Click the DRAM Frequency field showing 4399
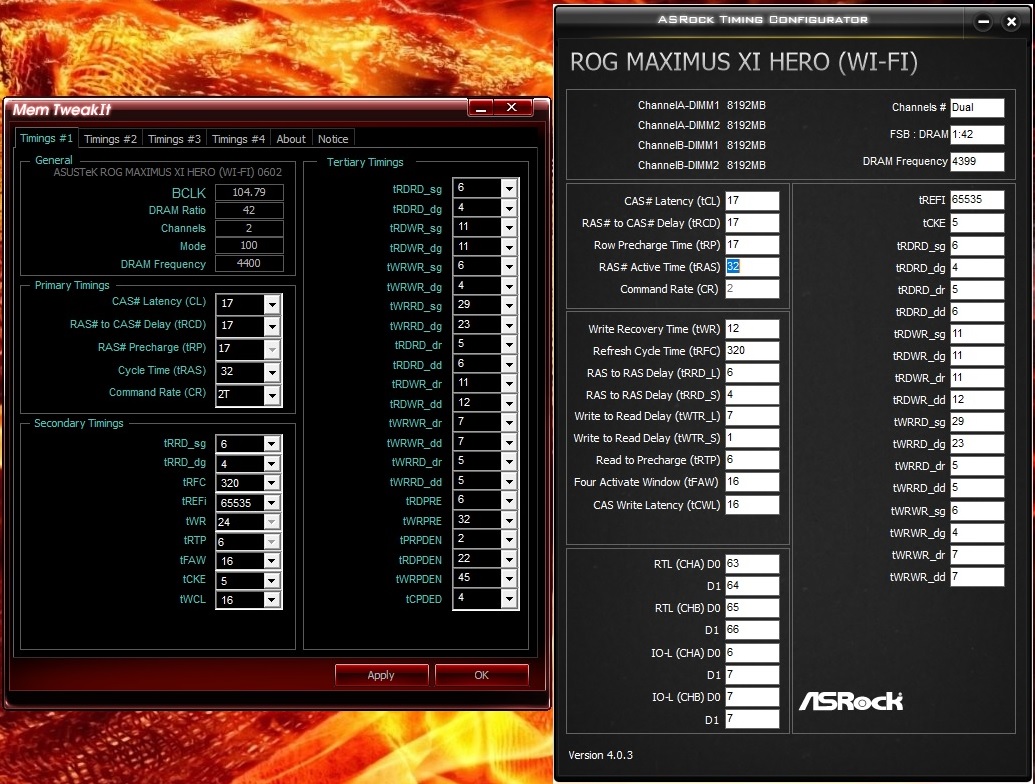 point(977,161)
